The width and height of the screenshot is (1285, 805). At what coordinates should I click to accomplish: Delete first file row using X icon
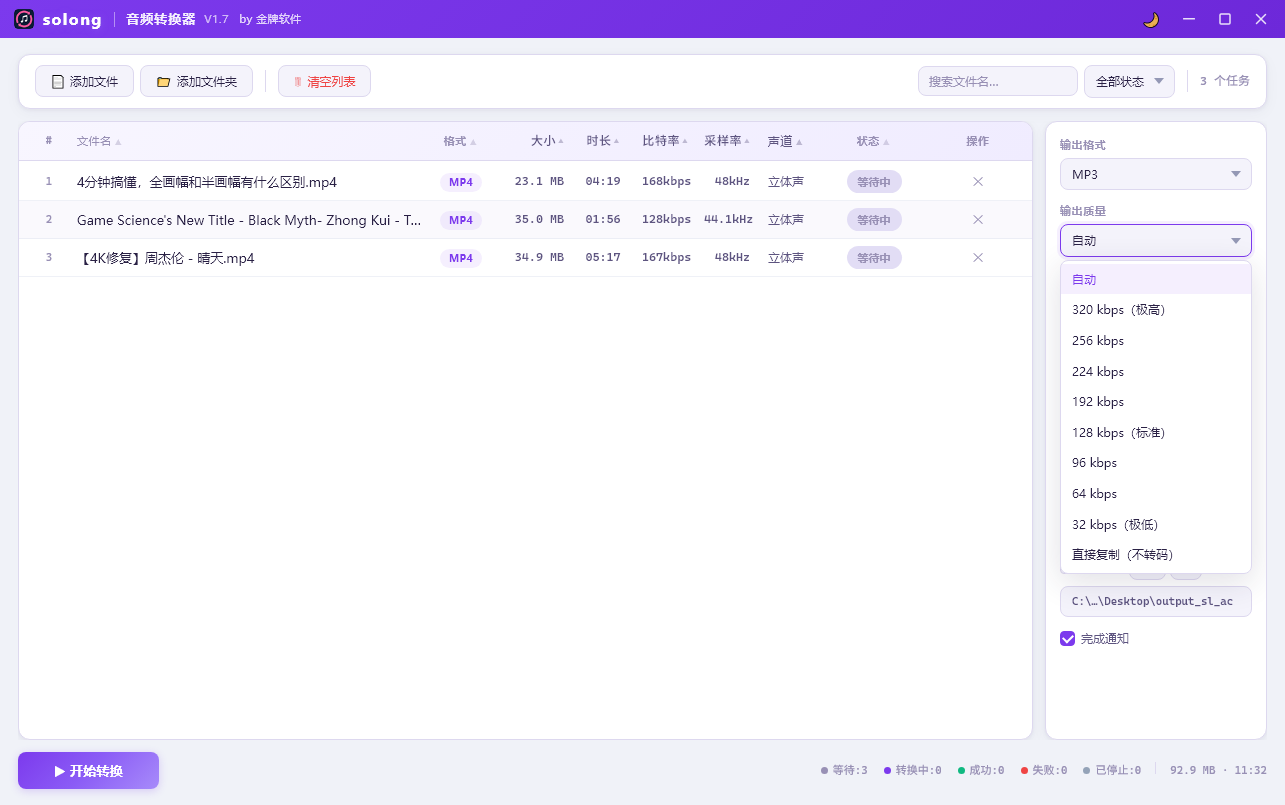tap(977, 182)
